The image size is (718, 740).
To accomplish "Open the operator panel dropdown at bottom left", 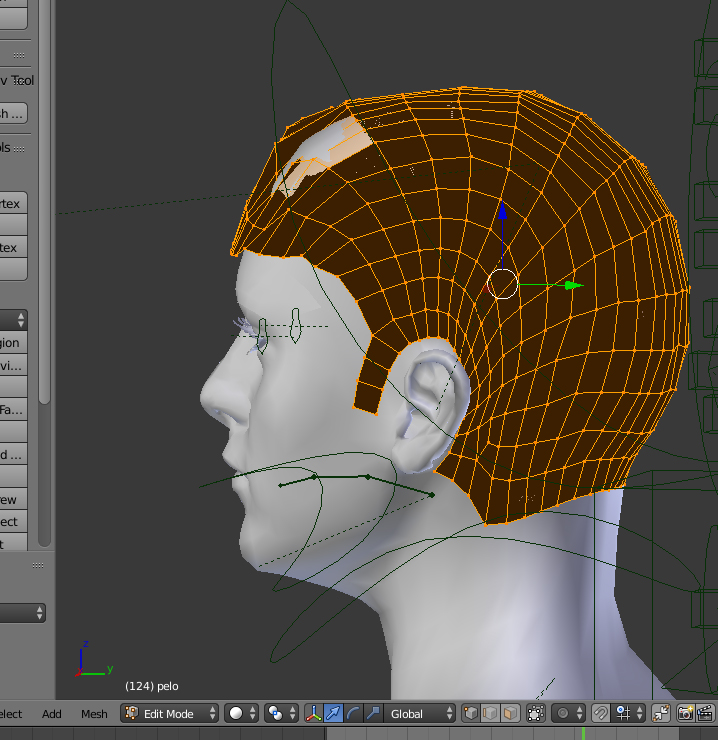I will click(x=23, y=613).
